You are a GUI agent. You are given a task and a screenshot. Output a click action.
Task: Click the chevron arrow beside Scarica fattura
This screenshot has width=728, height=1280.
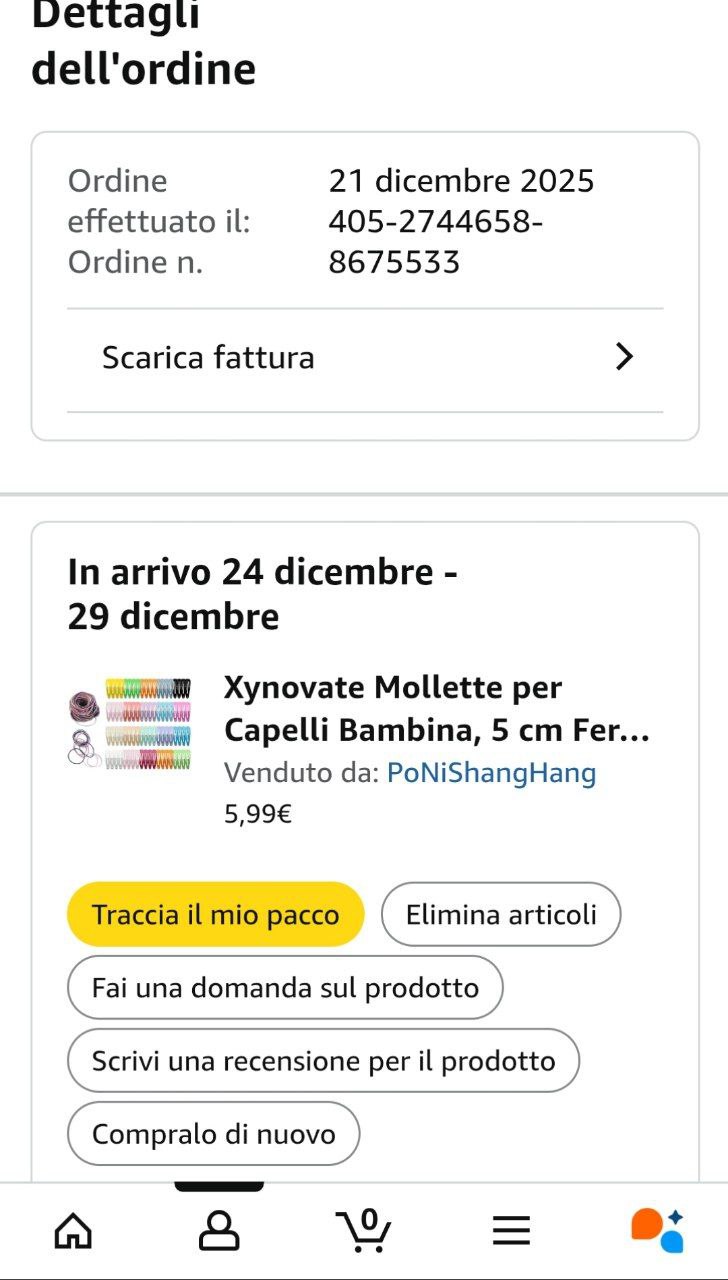click(x=624, y=357)
